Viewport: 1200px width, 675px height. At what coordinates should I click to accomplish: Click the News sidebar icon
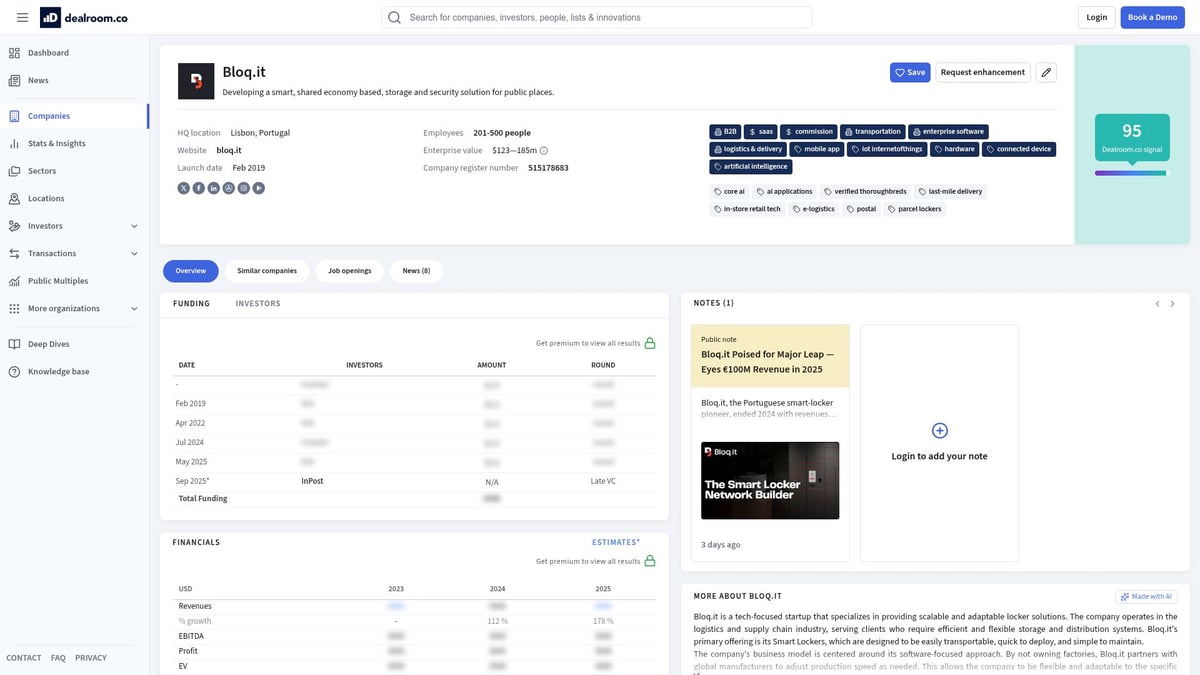15,80
